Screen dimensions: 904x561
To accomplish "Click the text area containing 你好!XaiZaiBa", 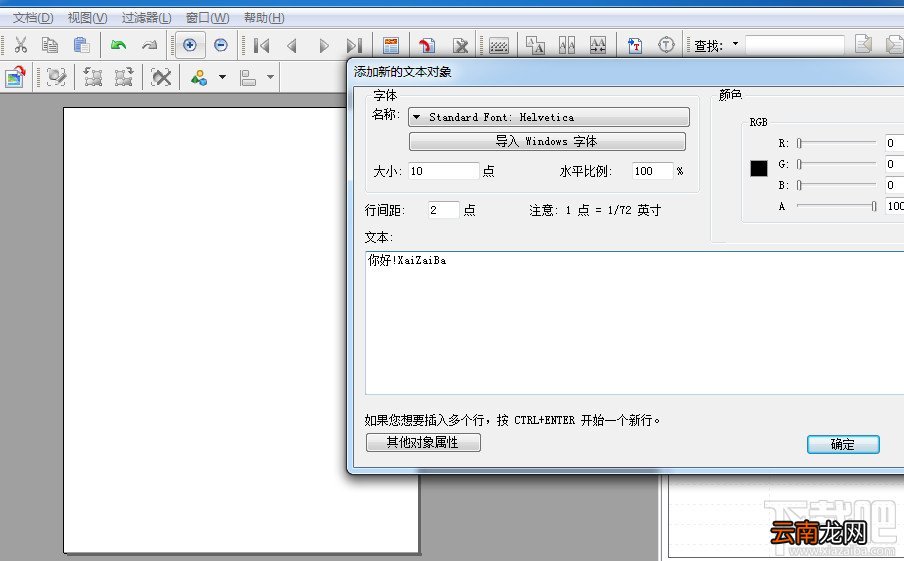I will point(634,323).
